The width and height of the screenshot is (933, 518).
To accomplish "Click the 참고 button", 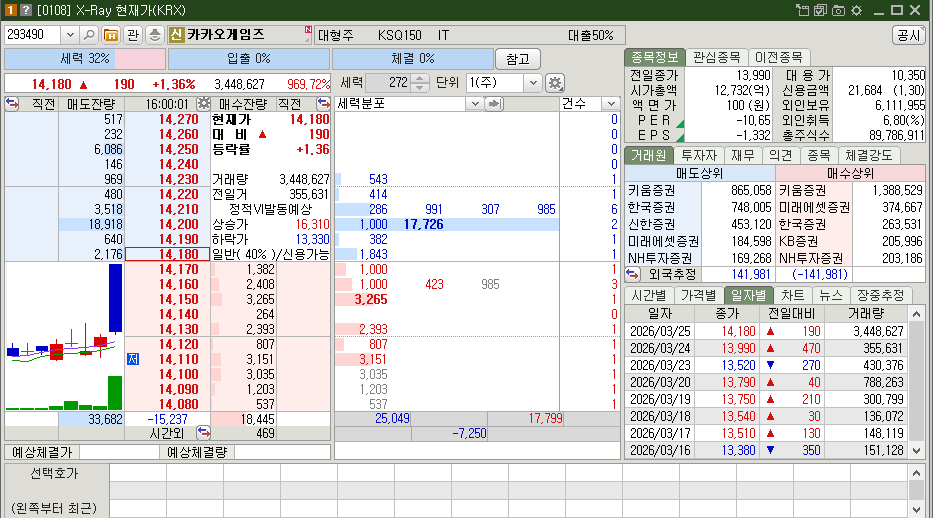I will click(518, 59).
